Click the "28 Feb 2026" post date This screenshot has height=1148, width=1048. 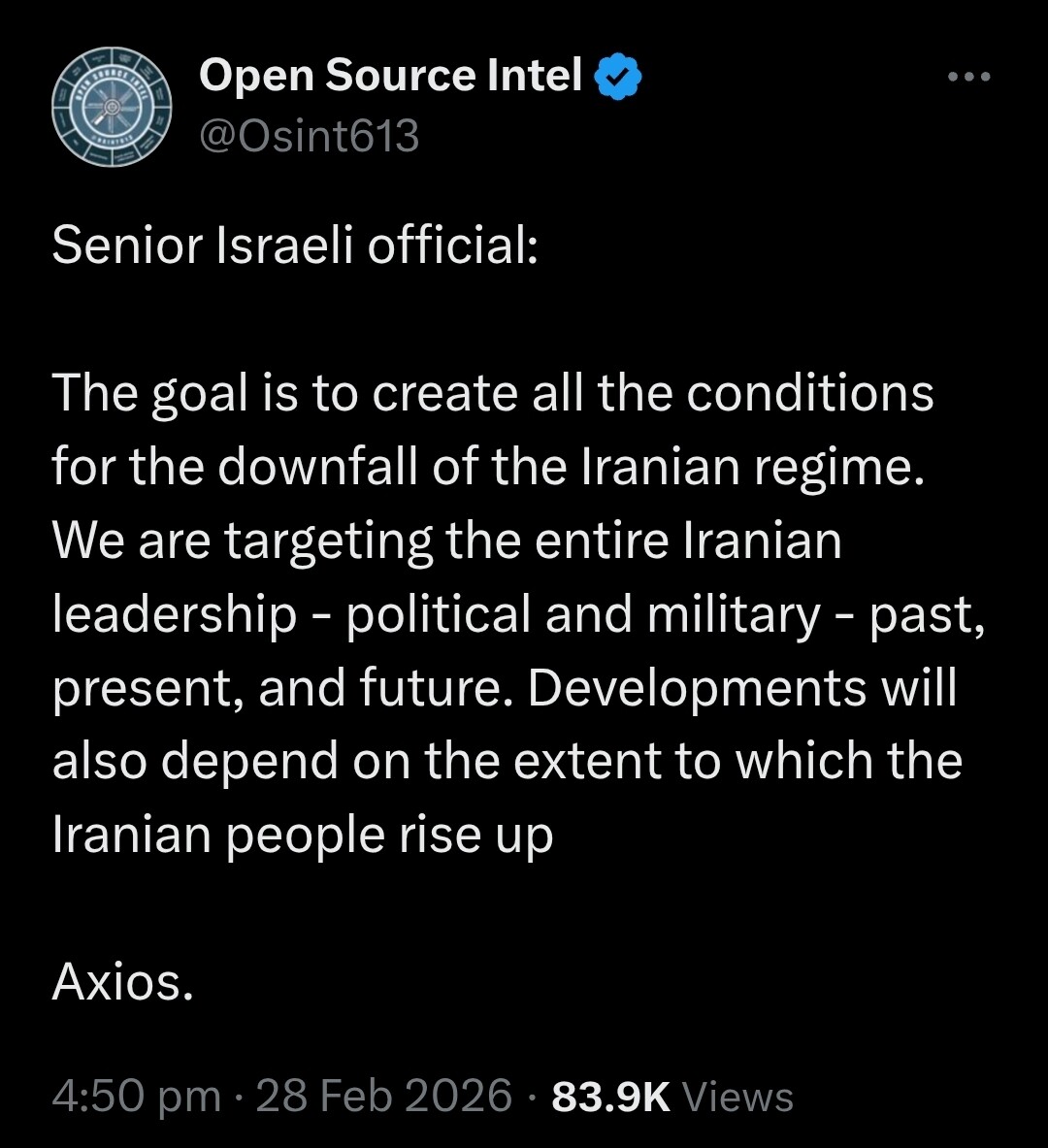(384, 1098)
